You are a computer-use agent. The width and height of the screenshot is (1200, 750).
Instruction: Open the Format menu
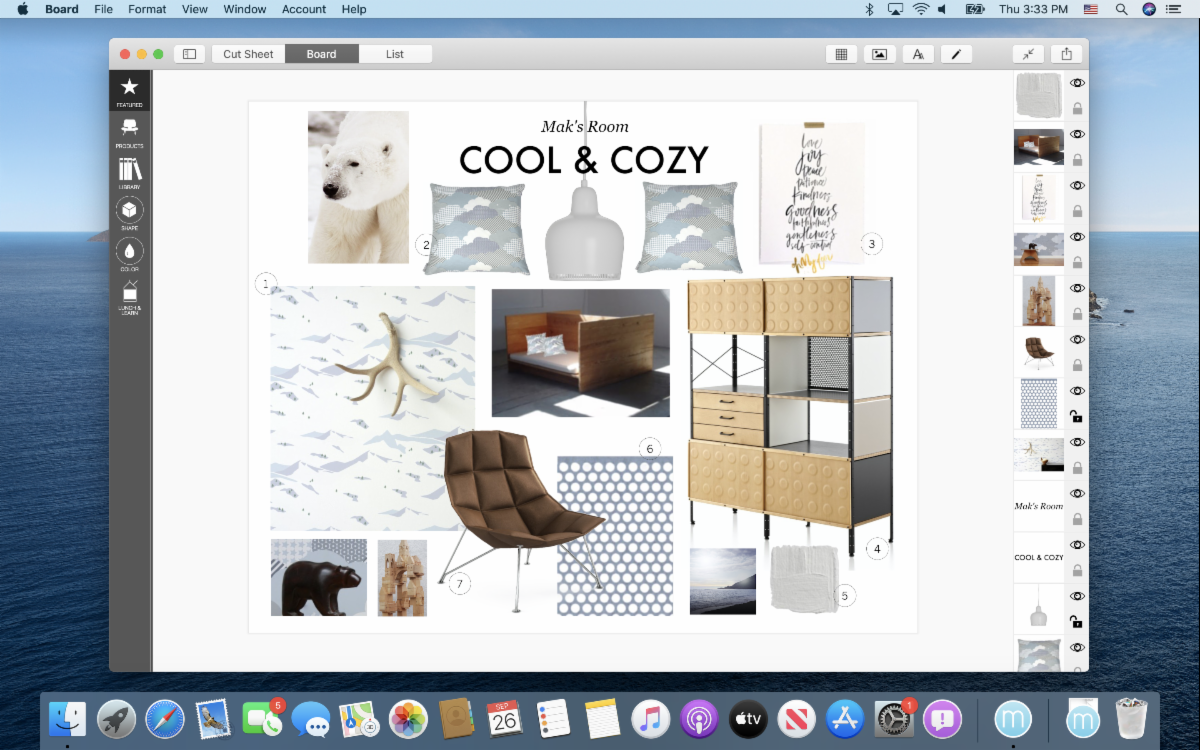pos(147,9)
